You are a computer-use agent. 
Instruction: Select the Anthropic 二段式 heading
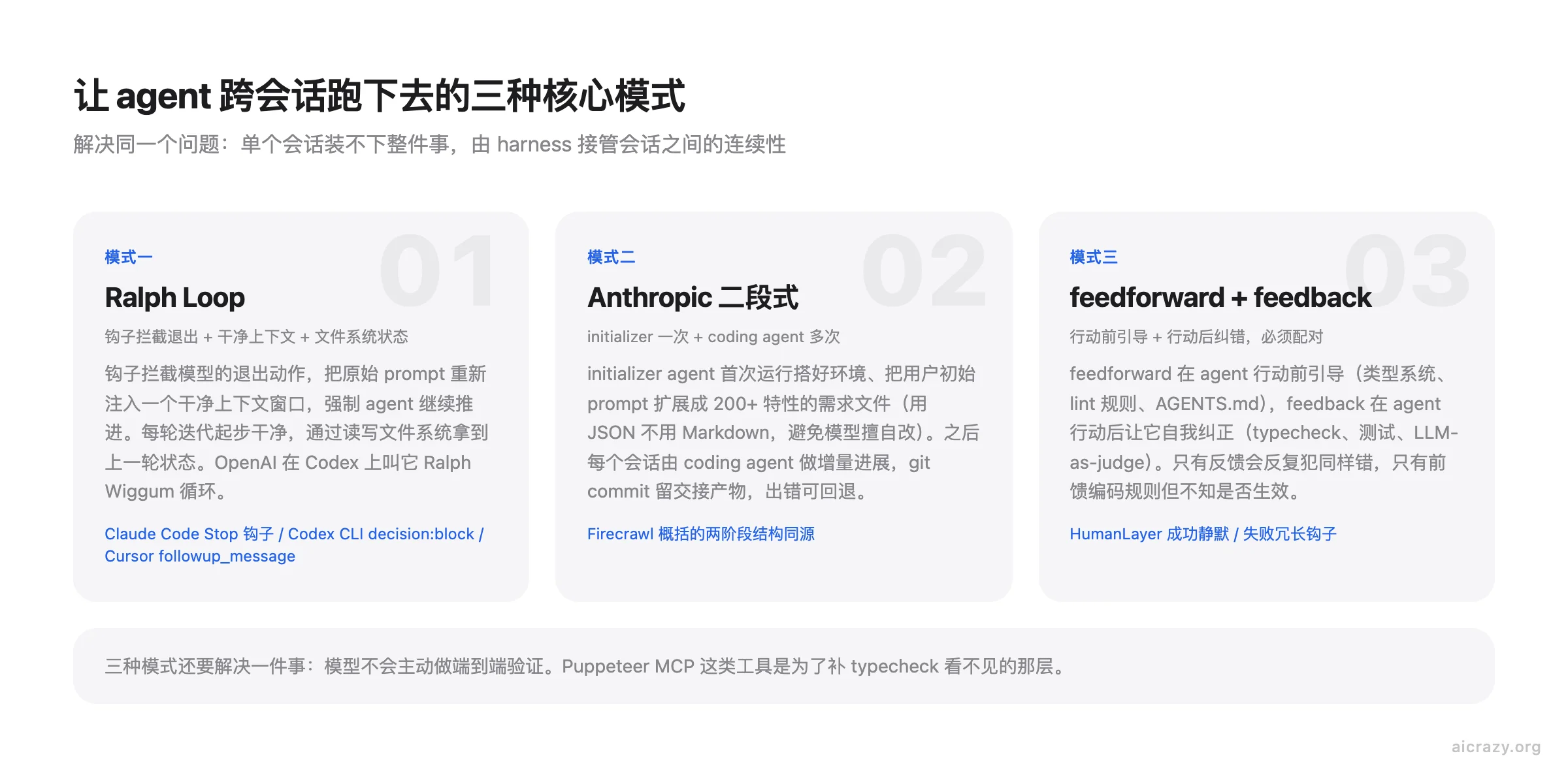tap(693, 298)
